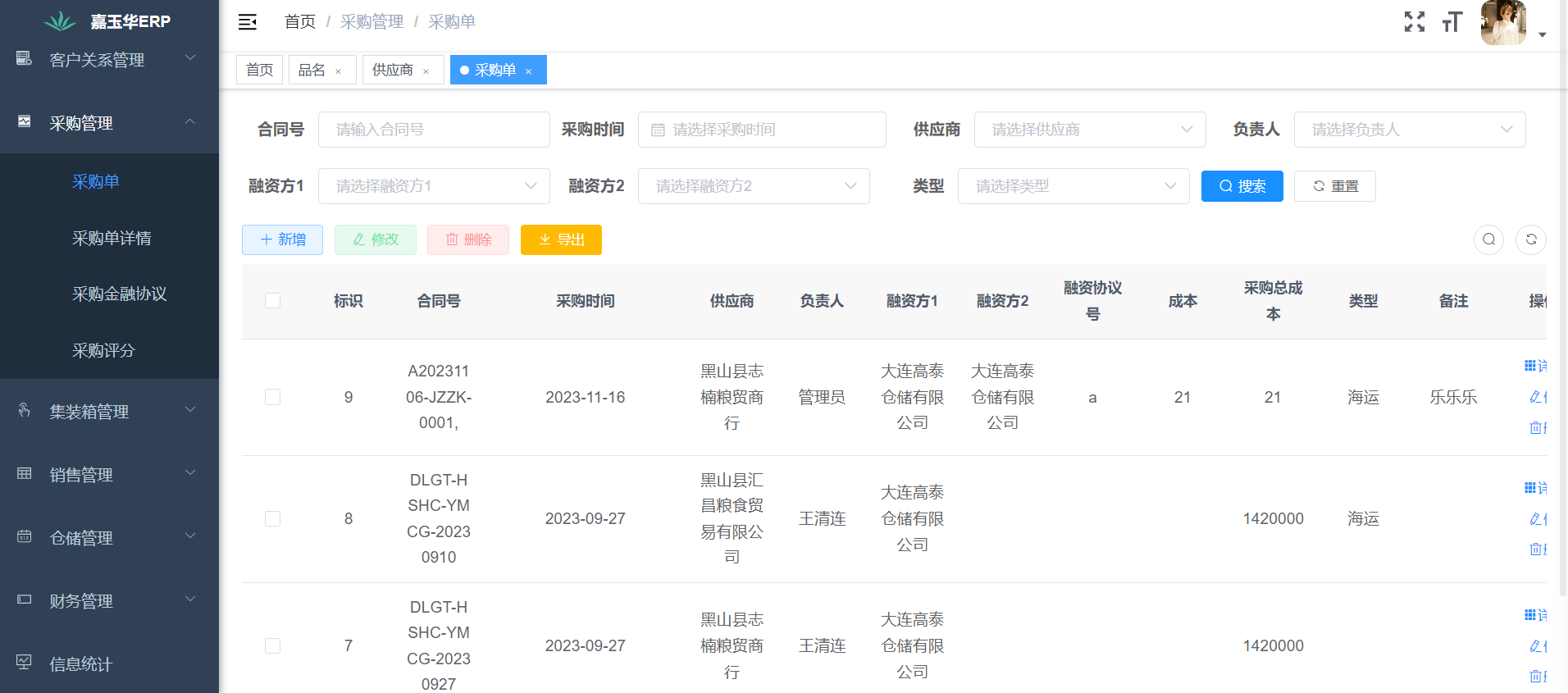Close the 供应商 tab

426,71
